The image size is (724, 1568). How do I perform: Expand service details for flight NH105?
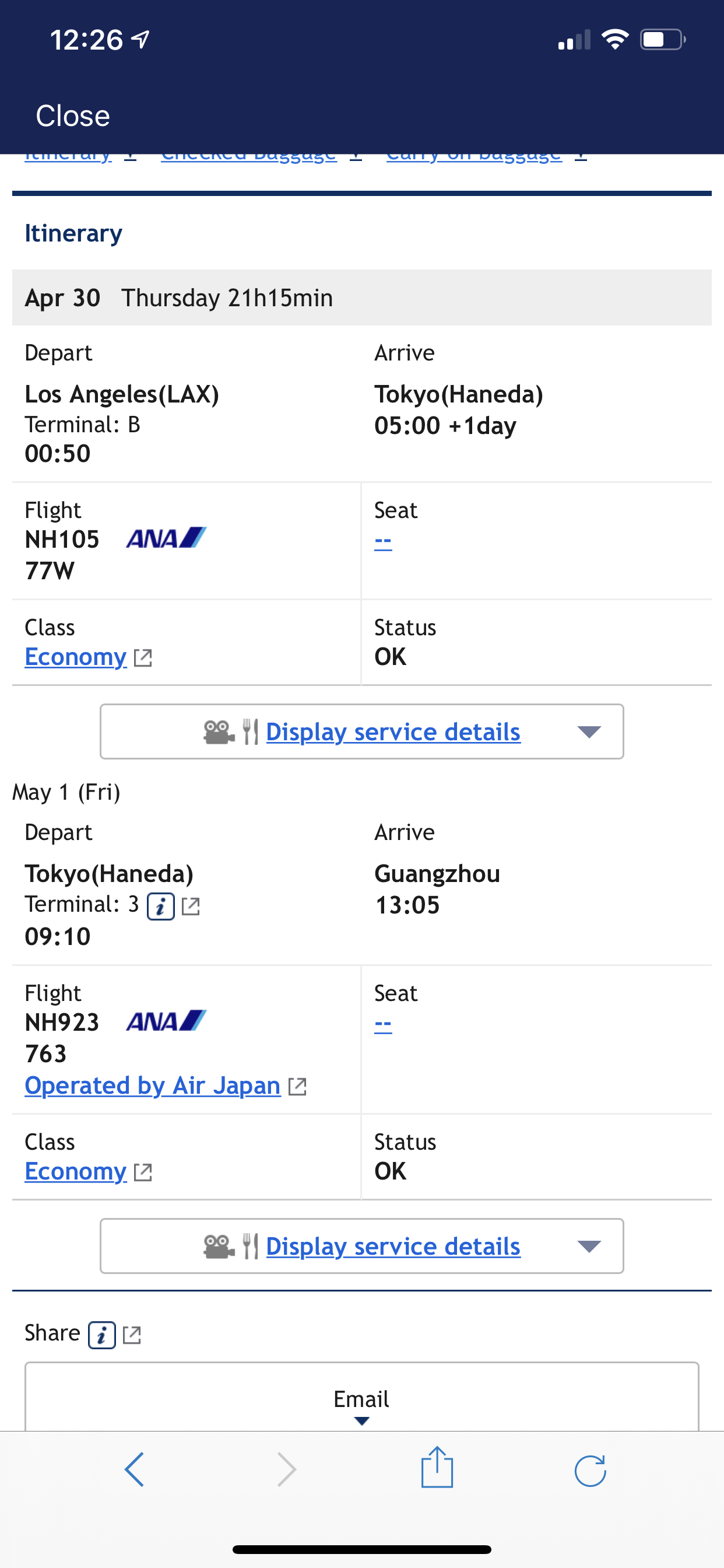pyautogui.click(x=362, y=731)
